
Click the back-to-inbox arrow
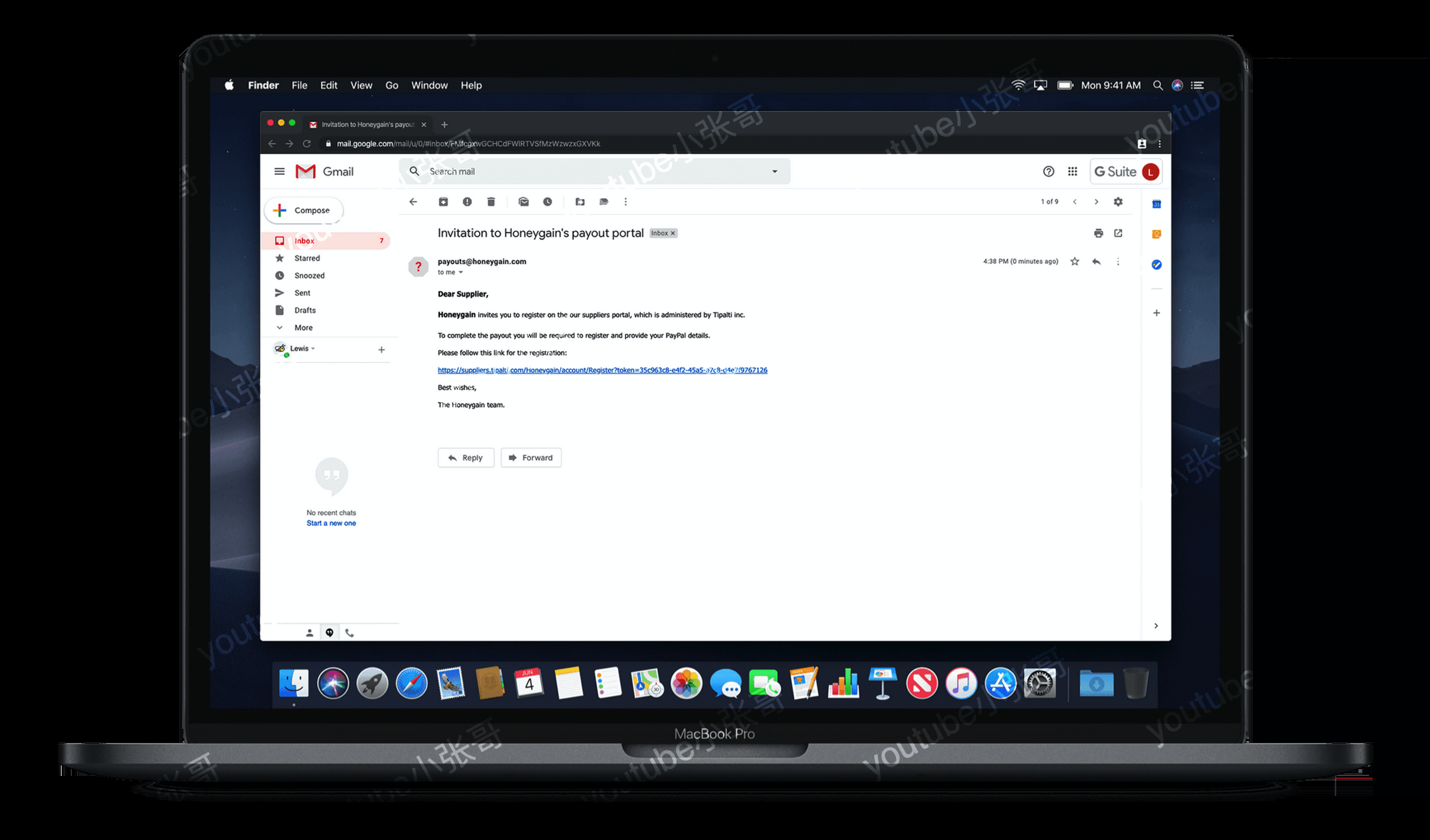413,201
